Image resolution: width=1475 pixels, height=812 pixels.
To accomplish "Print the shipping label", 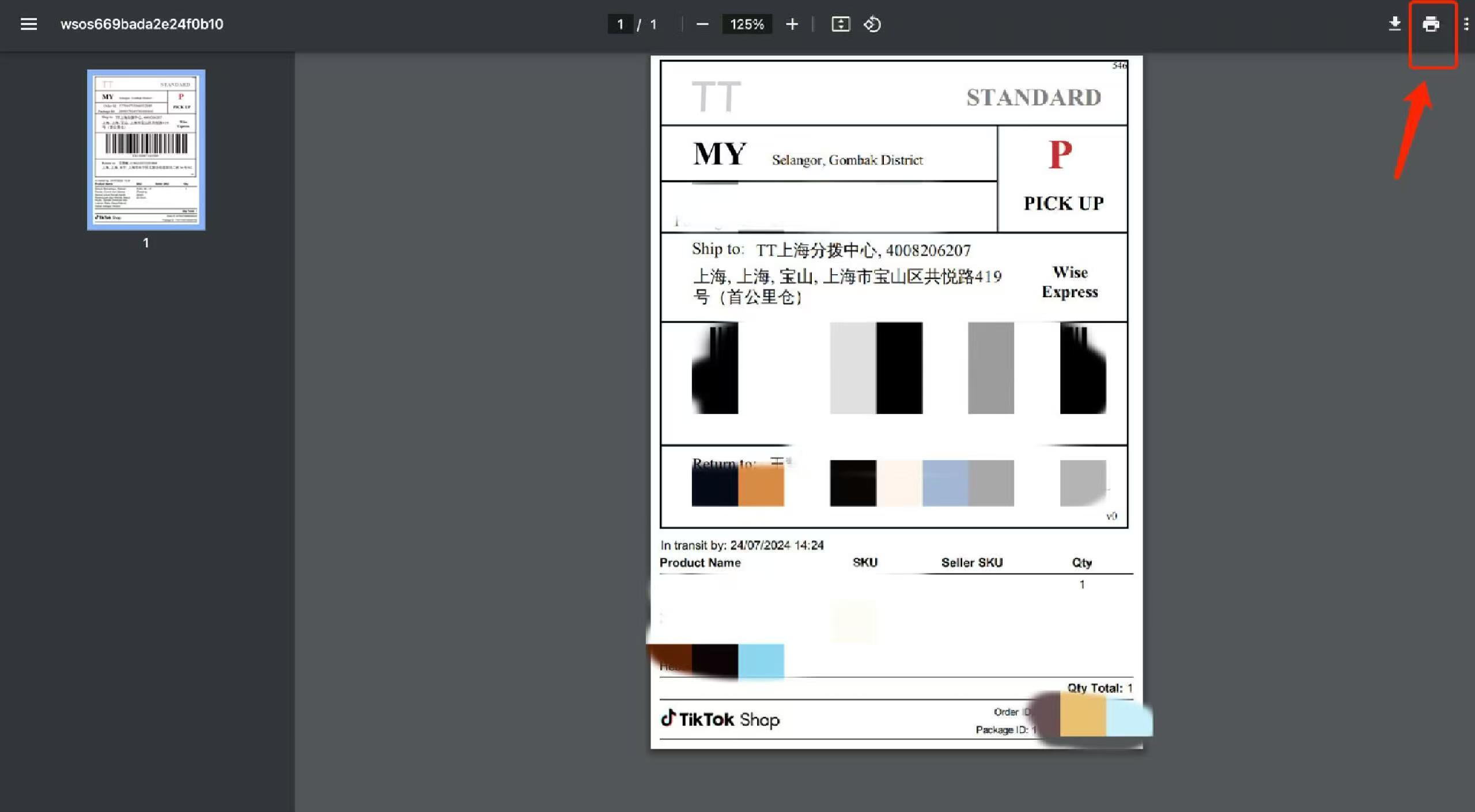I will point(1431,24).
